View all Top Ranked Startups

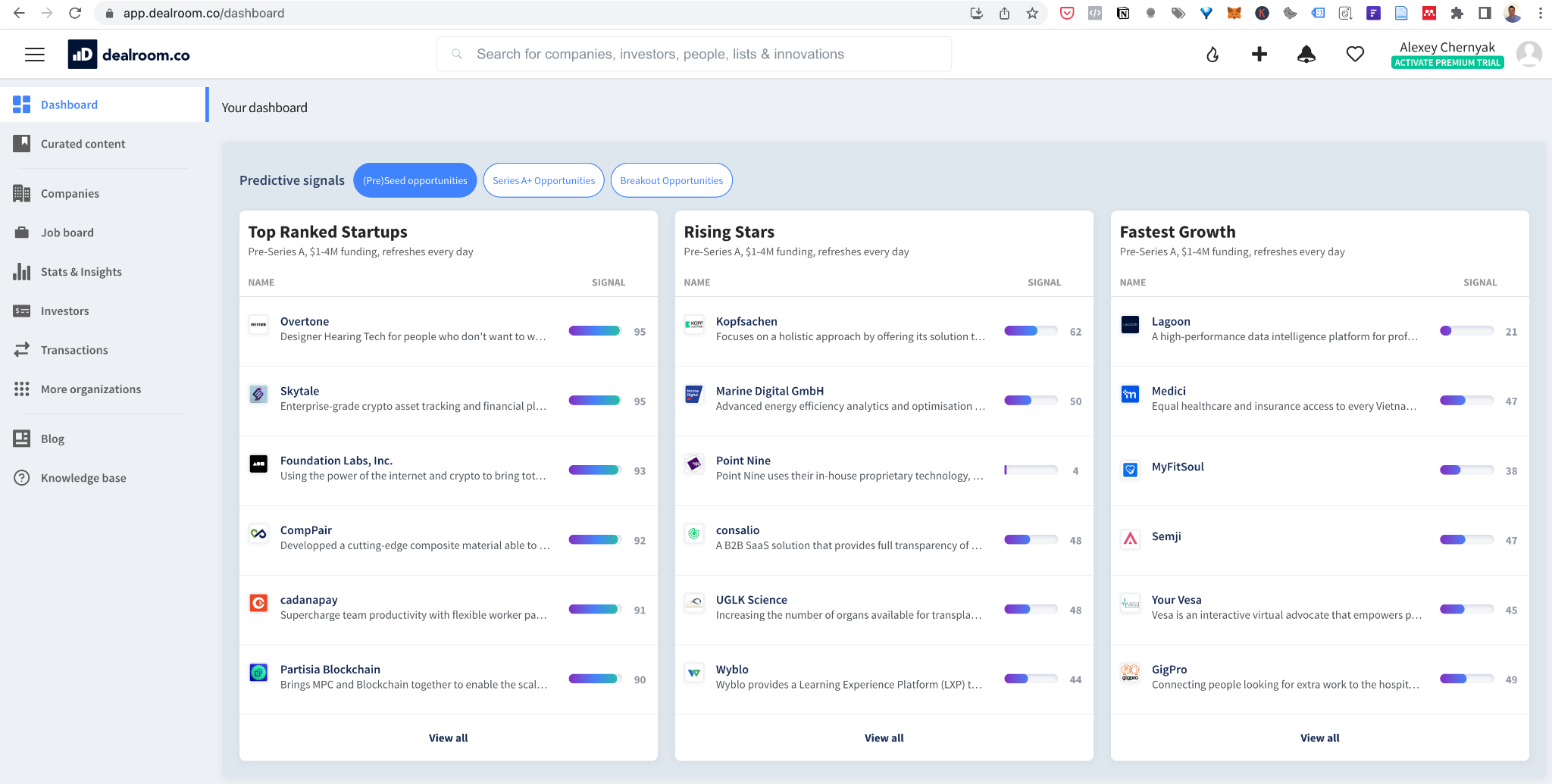(448, 738)
